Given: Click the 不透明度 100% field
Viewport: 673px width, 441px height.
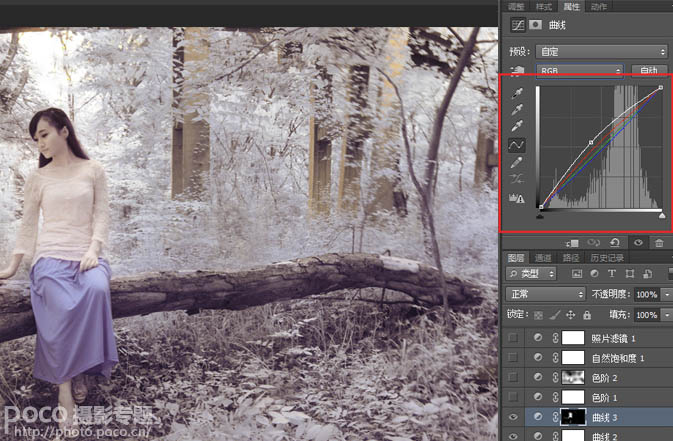Looking at the screenshot, I should tap(647, 295).
